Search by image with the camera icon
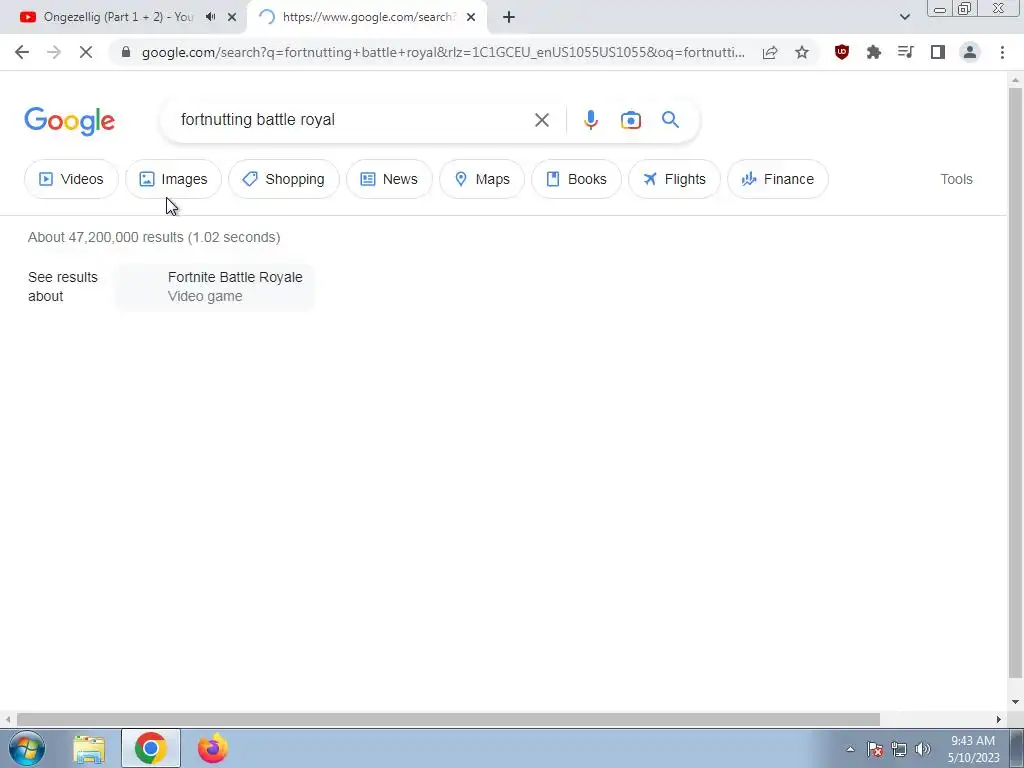The width and height of the screenshot is (1024, 768). 631,120
